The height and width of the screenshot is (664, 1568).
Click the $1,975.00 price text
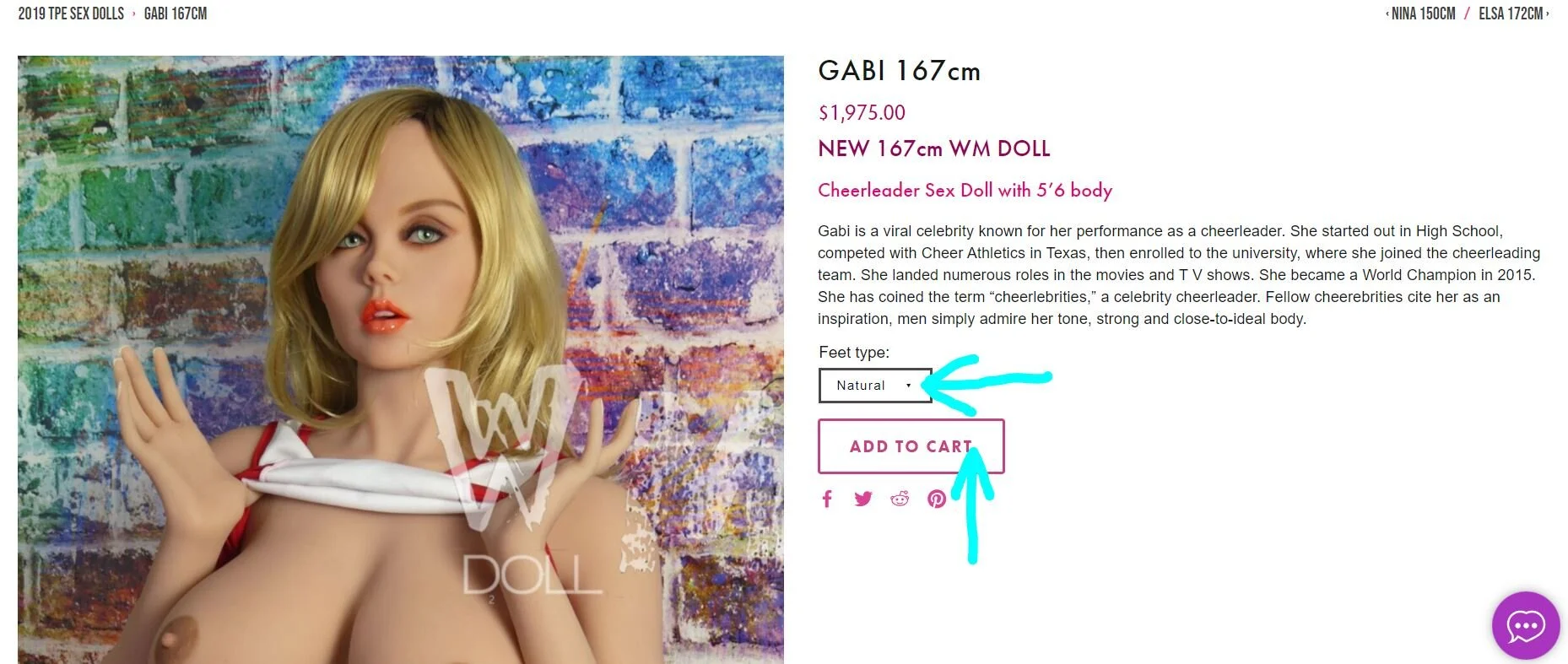point(862,112)
